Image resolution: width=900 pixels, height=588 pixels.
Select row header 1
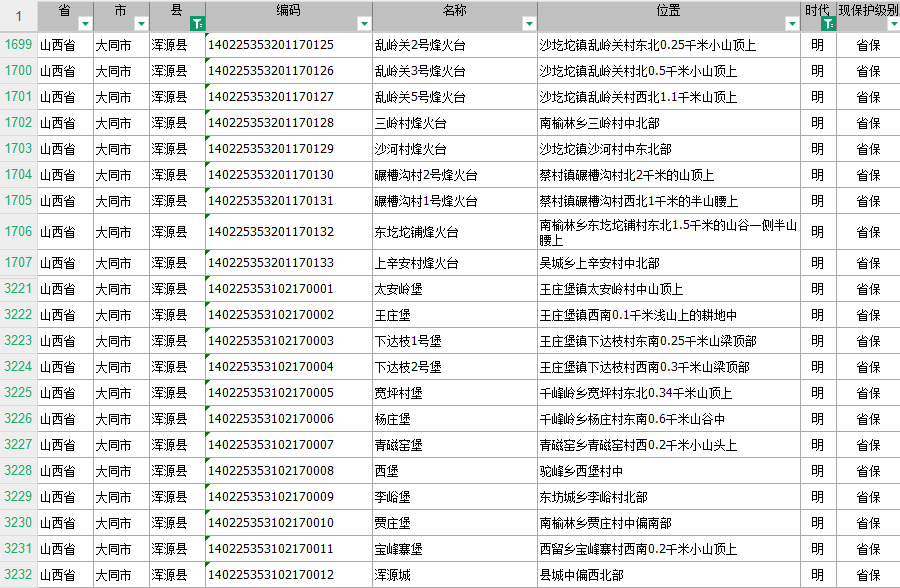[x=18, y=16]
